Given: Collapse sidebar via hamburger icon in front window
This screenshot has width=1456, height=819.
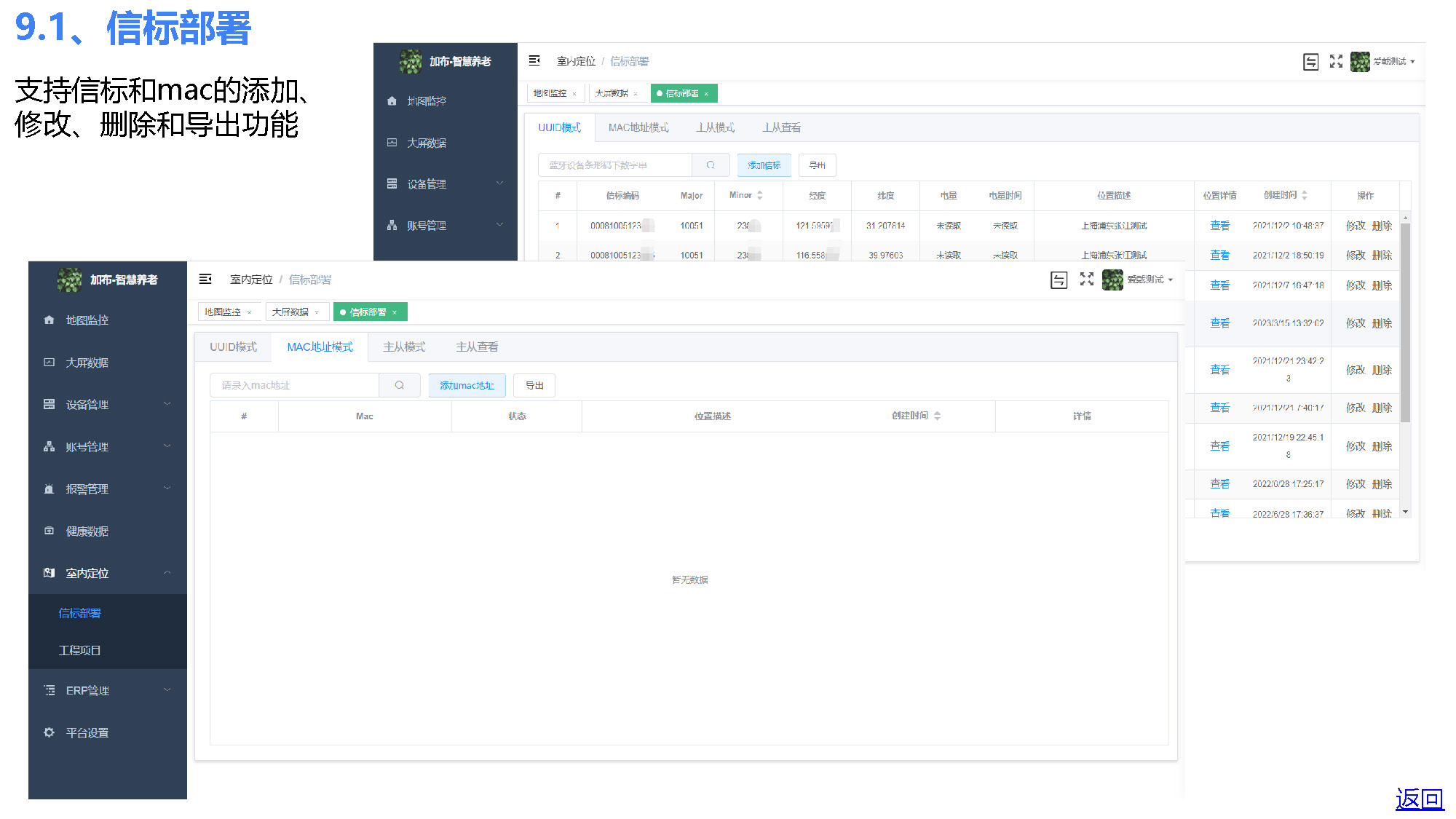Looking at the screenshot, I should coord(205,279).
